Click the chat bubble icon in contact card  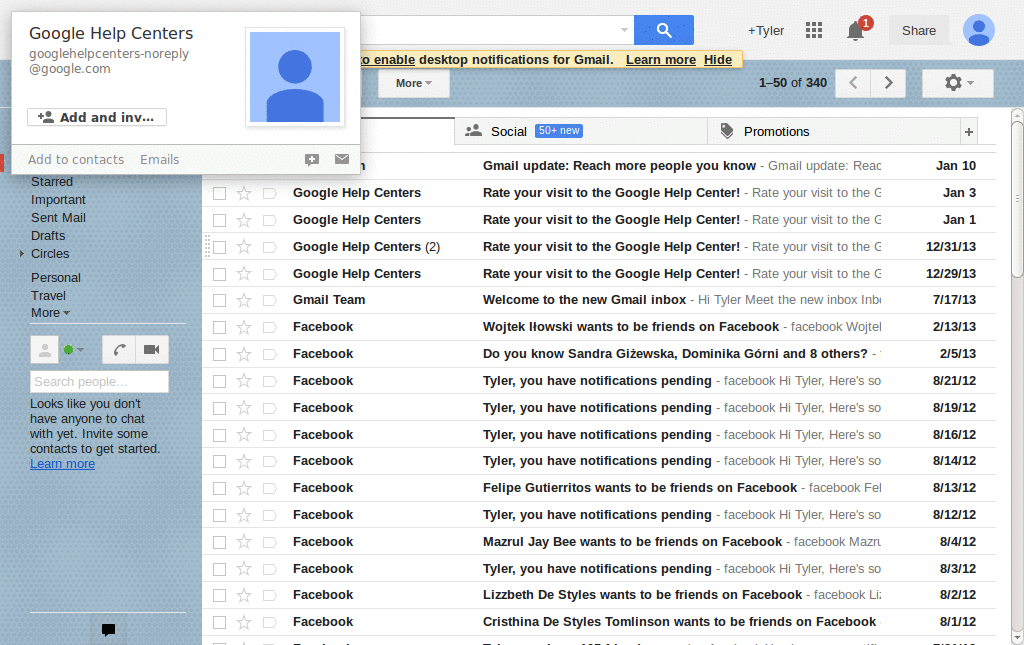(x=312, y=159)
